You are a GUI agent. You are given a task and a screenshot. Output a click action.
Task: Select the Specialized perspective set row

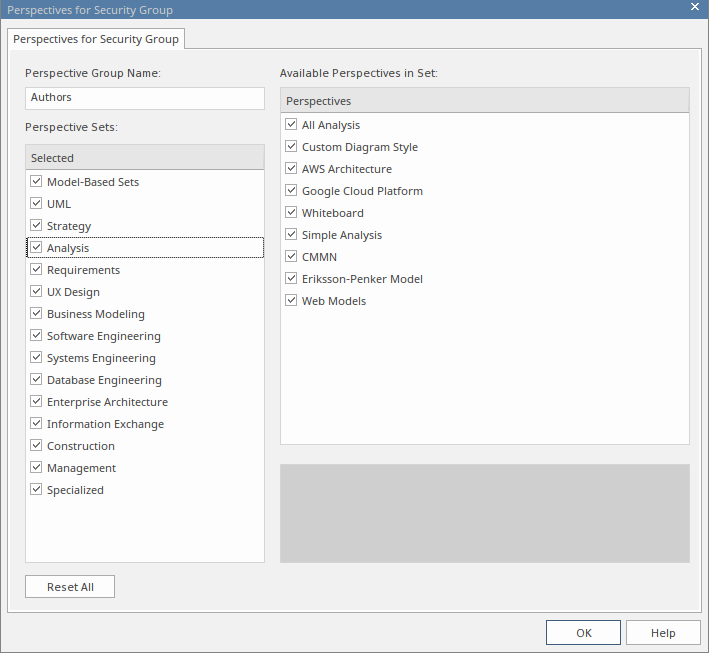click(75, 490)
